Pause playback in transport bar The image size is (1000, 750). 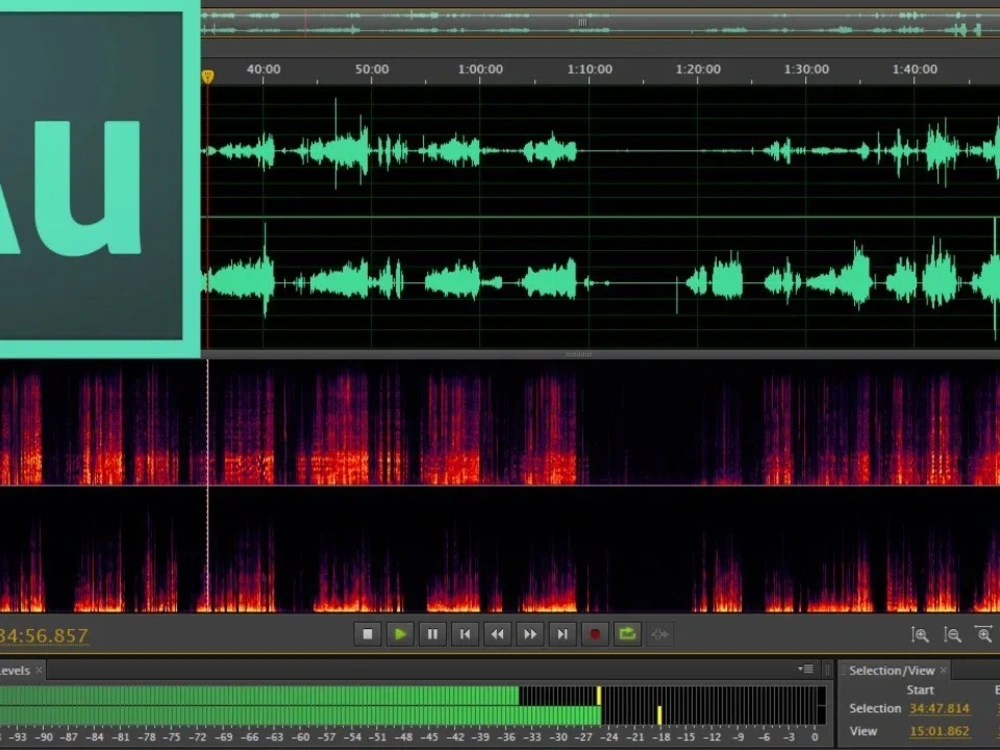[432, 634]
